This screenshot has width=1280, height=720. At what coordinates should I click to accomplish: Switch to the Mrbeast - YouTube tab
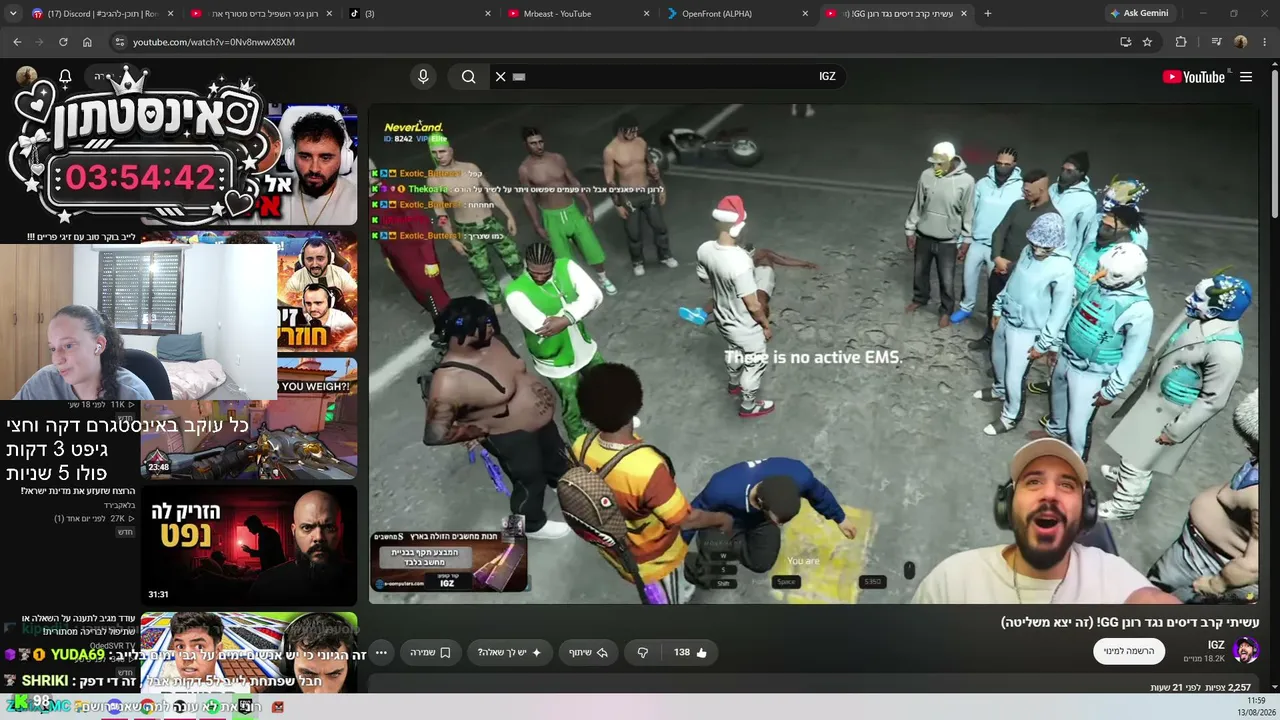[579, 13]
